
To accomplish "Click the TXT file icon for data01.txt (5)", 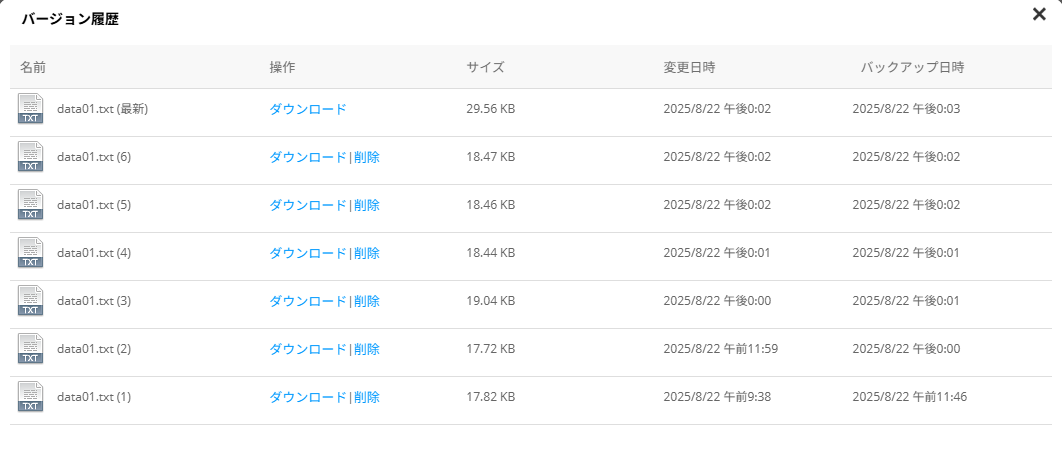I will 31,204.
